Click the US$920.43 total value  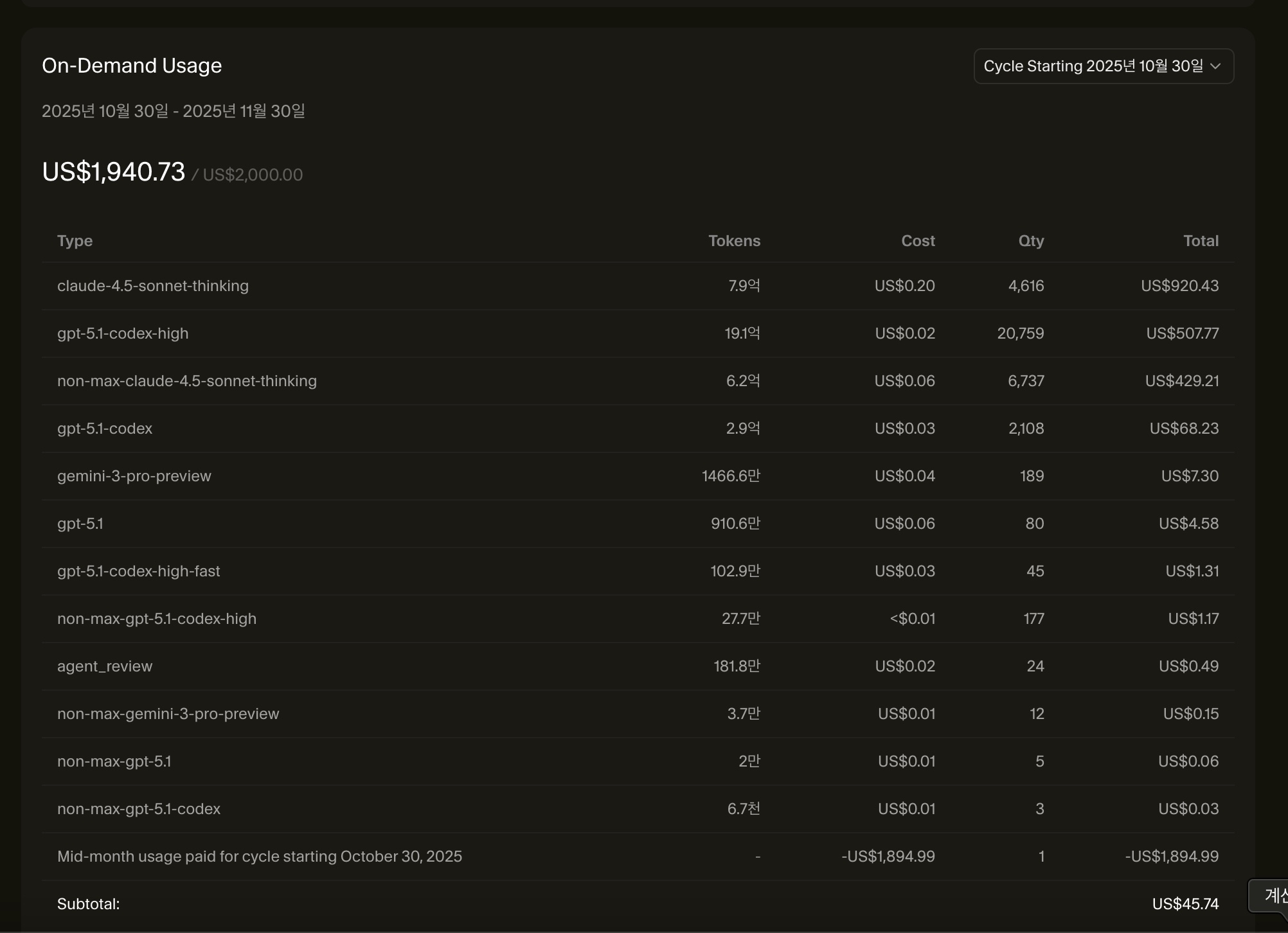click(1179, 286)
